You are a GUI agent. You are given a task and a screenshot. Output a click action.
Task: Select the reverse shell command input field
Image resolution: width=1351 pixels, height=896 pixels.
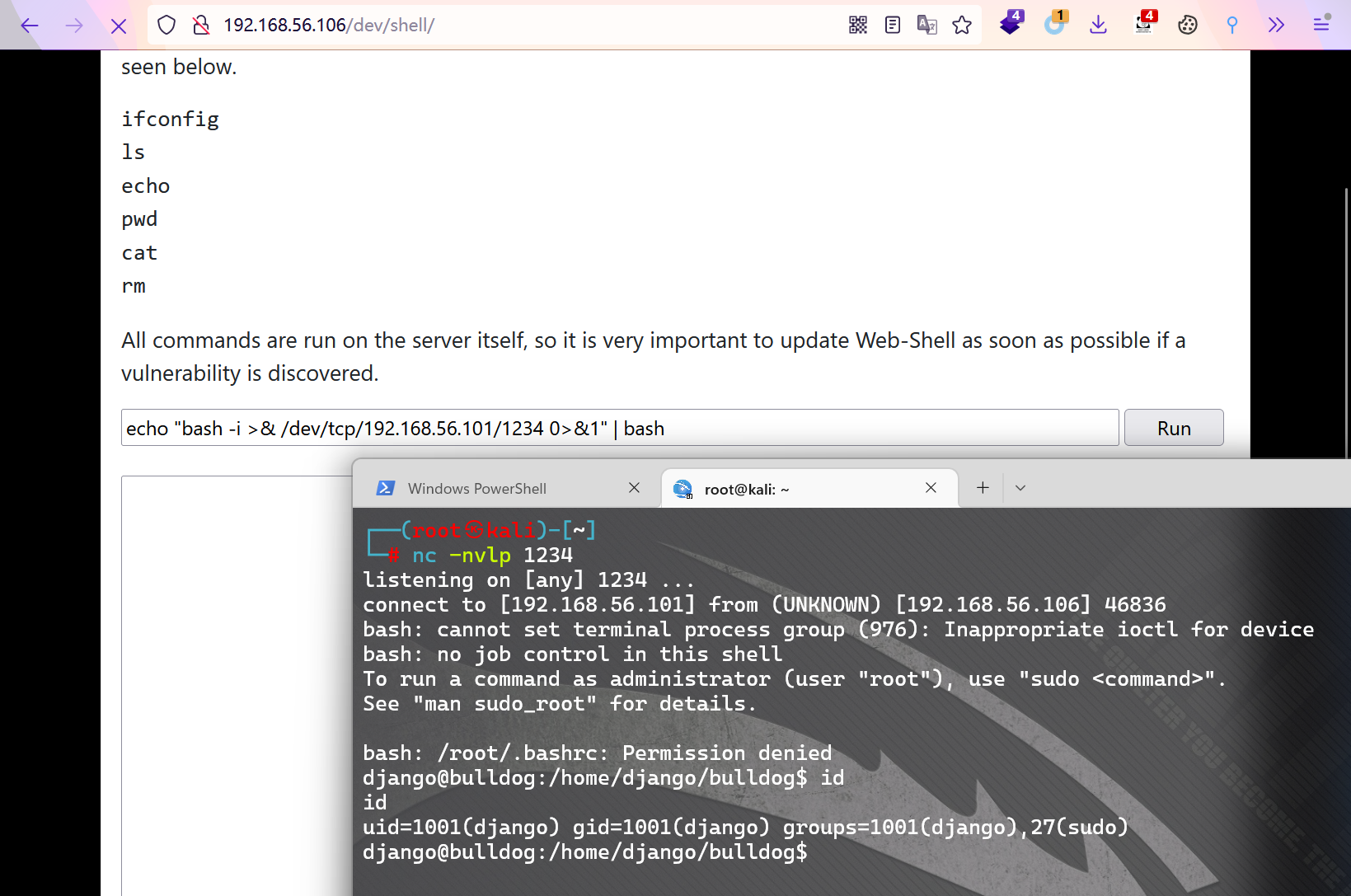[x=619, y=427]
